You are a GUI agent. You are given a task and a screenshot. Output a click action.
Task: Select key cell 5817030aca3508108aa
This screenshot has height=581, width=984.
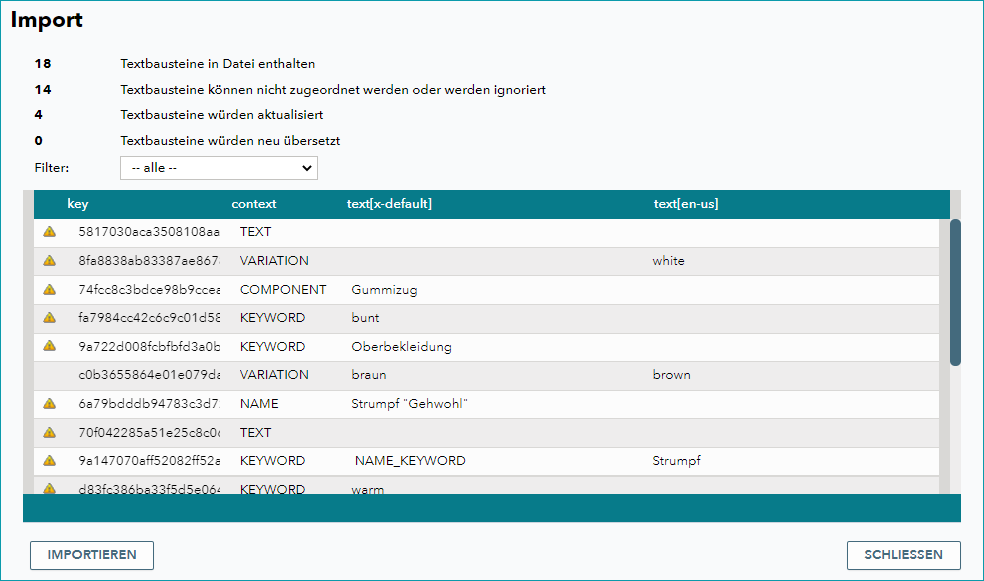[149, 232]
